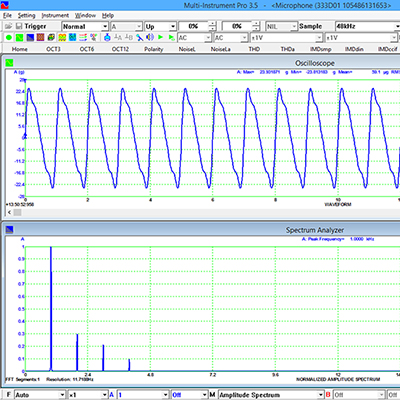This screenshot has width=400, height=400.
Task: Expand the Auto frequency range dropdown
Action: coord(62,395)
